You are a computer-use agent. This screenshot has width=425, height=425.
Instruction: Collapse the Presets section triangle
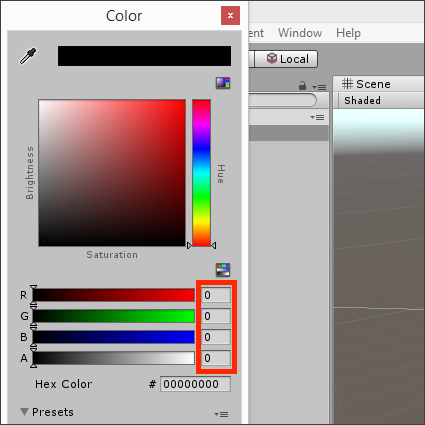point(24,412)
